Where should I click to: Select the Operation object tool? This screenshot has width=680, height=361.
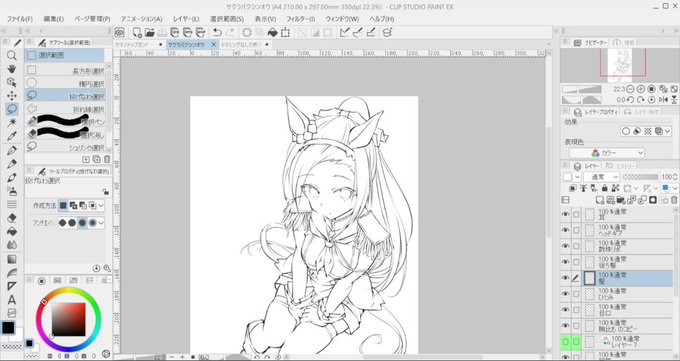point(12,82)
